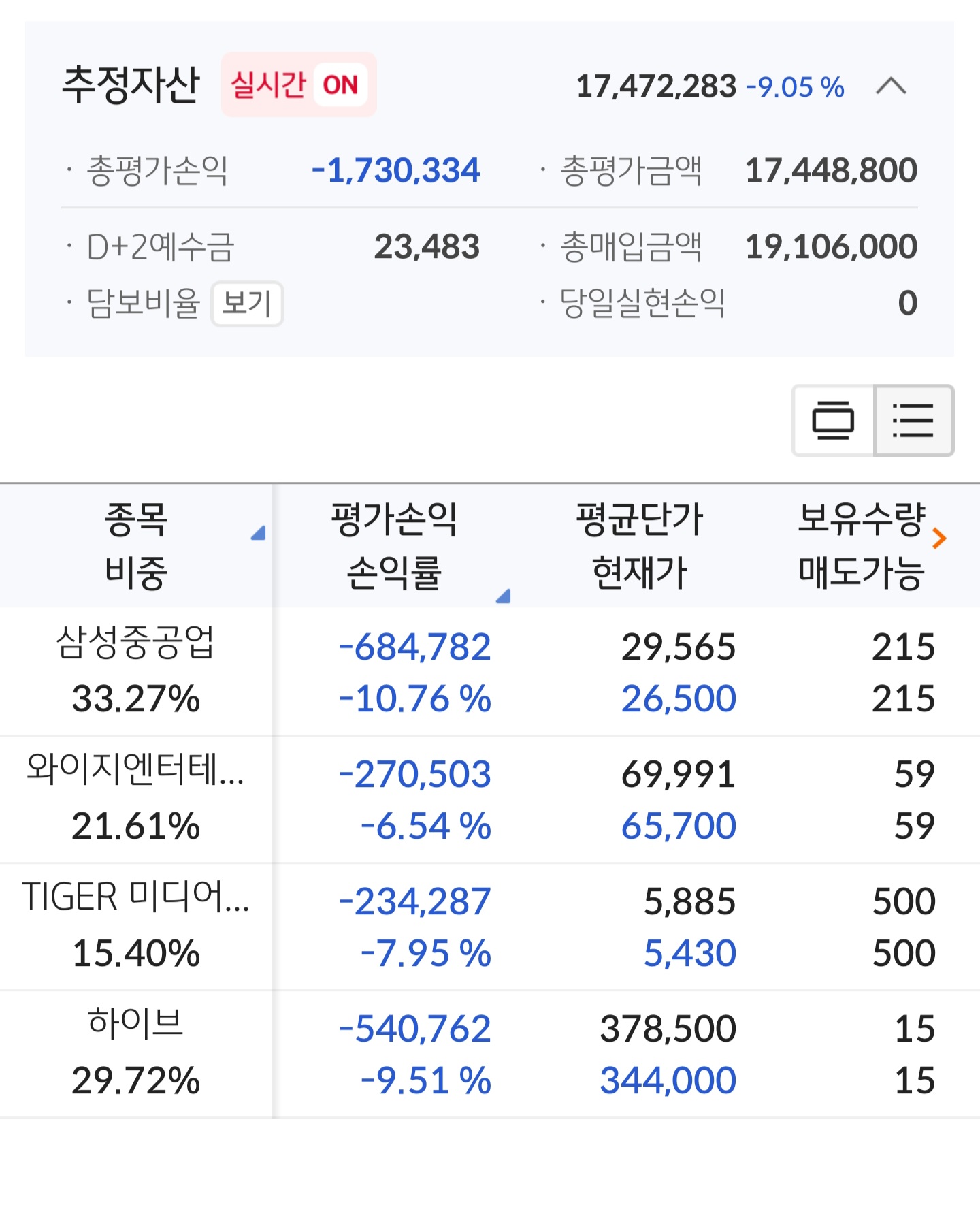This screenshot has height=1205, width=980.
Task: Click the 하이브 current price 344,000
Action: click(x=668, y=1081)
